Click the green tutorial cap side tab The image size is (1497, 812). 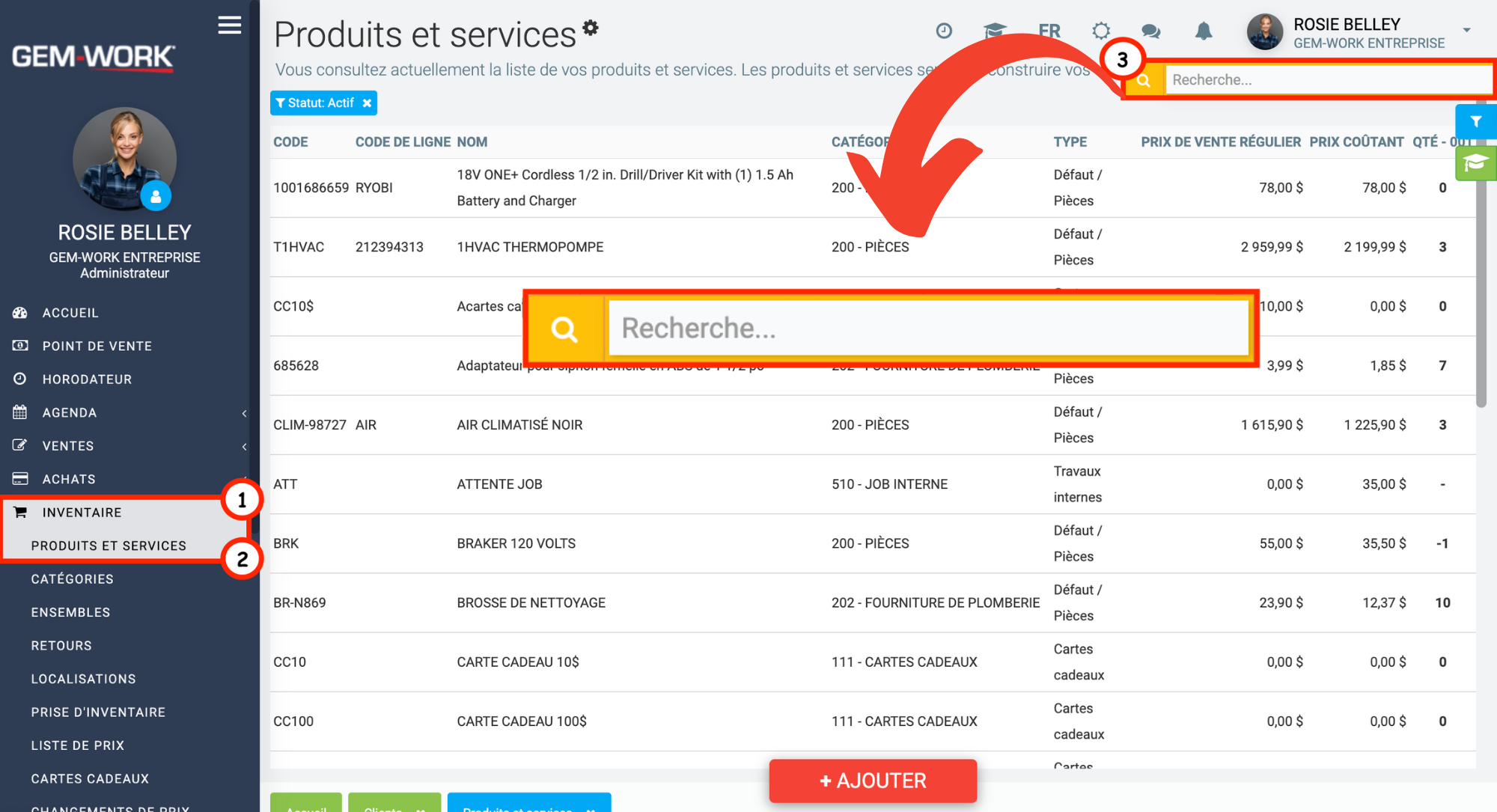[1475, 163]
